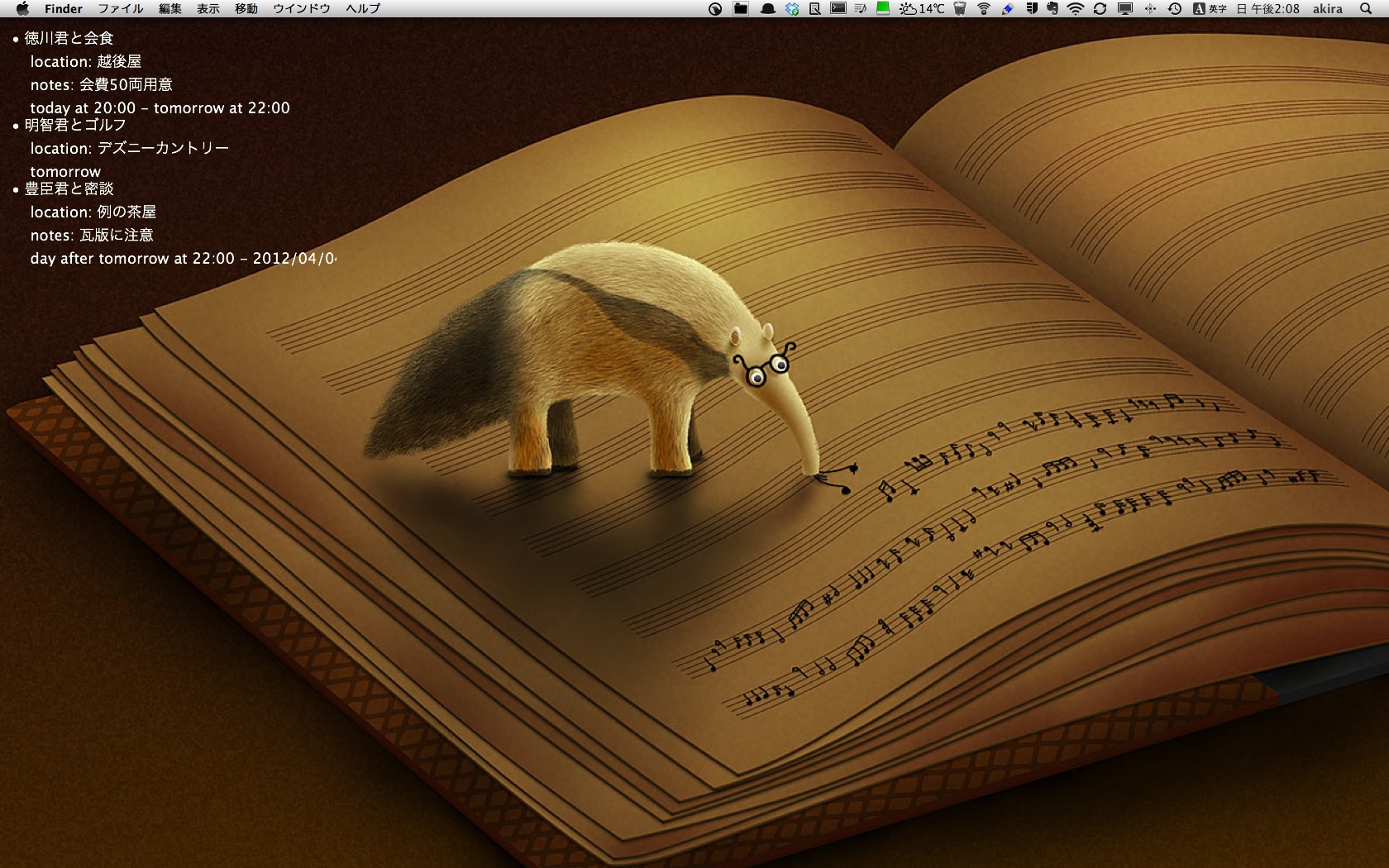Screen dimensions: 1389x868
Task: Click the black shield-like menu bar icon
Action: [x=1032, y=8]
